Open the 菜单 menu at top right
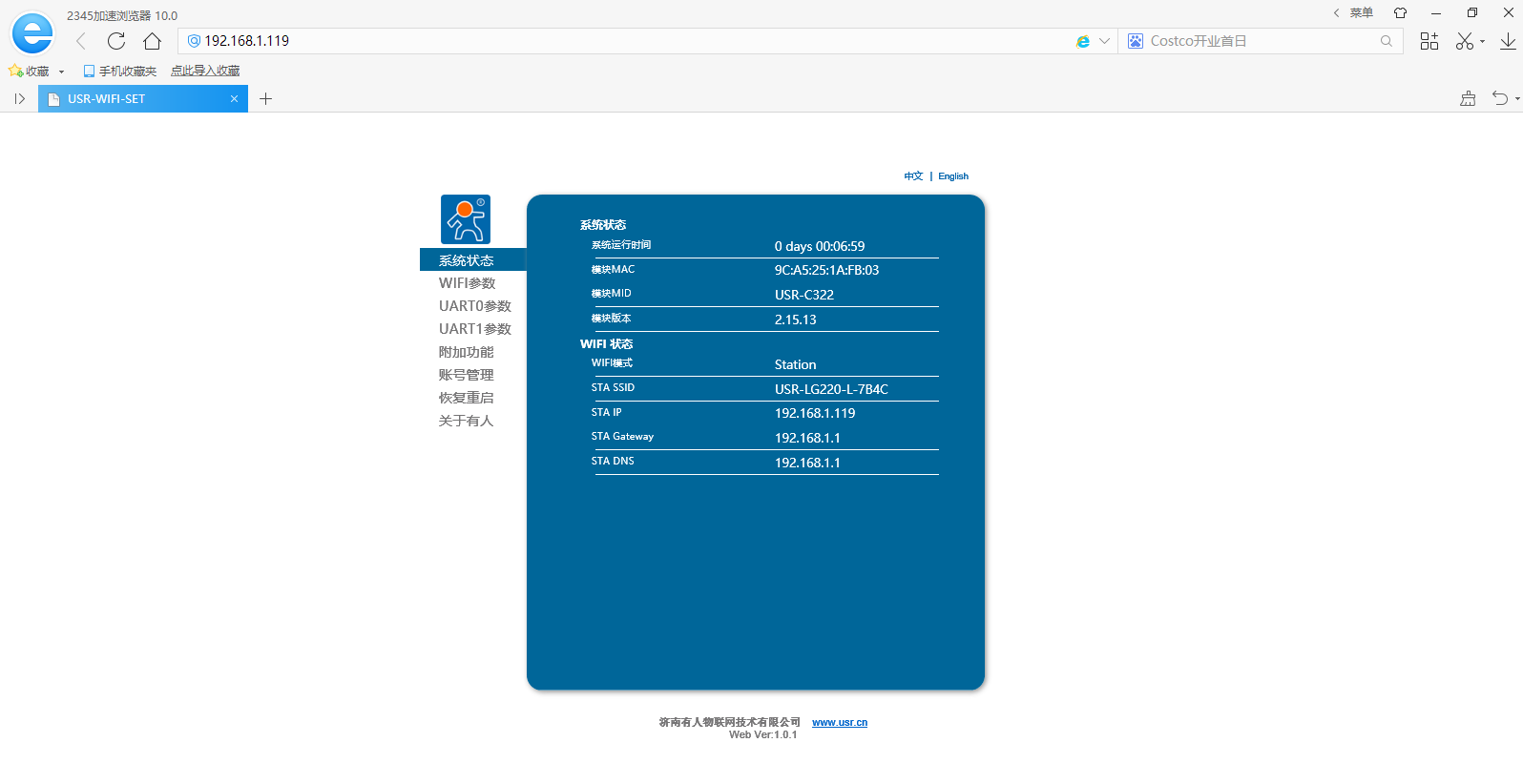This screenshot has height=784, width=1523. click(1361, 12)
